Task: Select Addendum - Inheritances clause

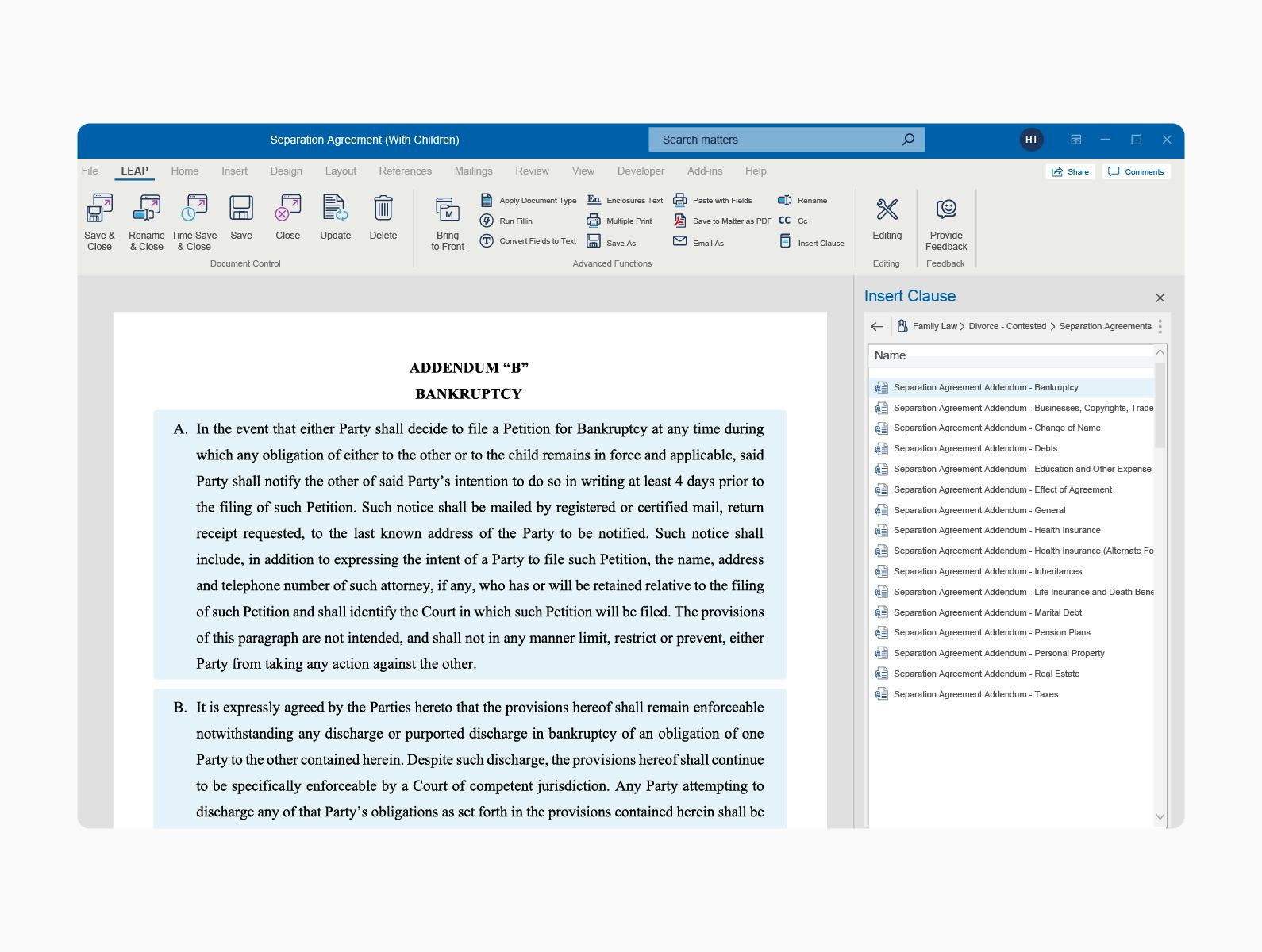Action: coord(1011,571)
